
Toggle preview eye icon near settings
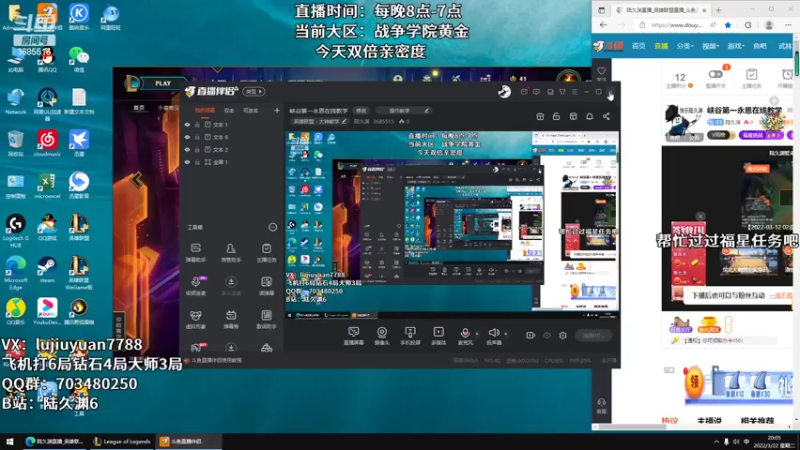click(x=547, y=335)
